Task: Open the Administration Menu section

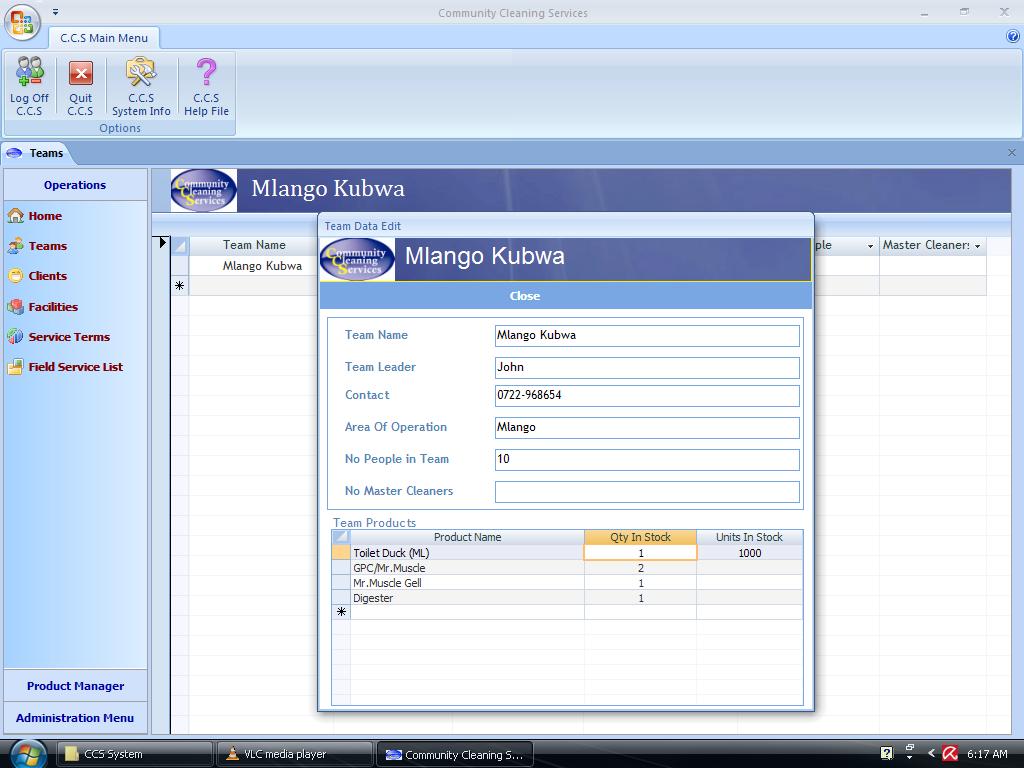Action: (x=75, y=718)
